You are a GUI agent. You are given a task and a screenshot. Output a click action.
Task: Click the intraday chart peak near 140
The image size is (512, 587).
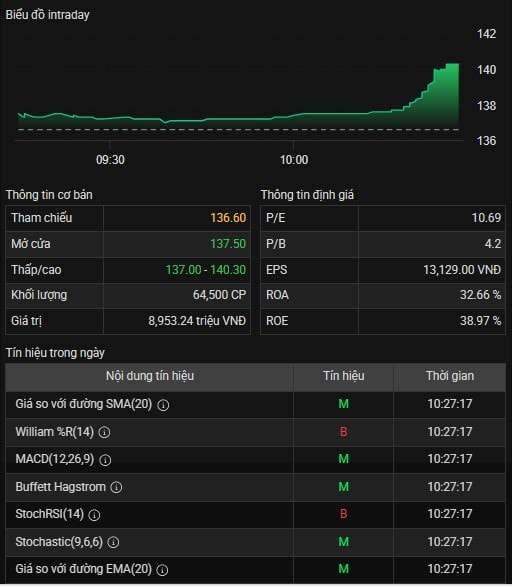[453, 64]
